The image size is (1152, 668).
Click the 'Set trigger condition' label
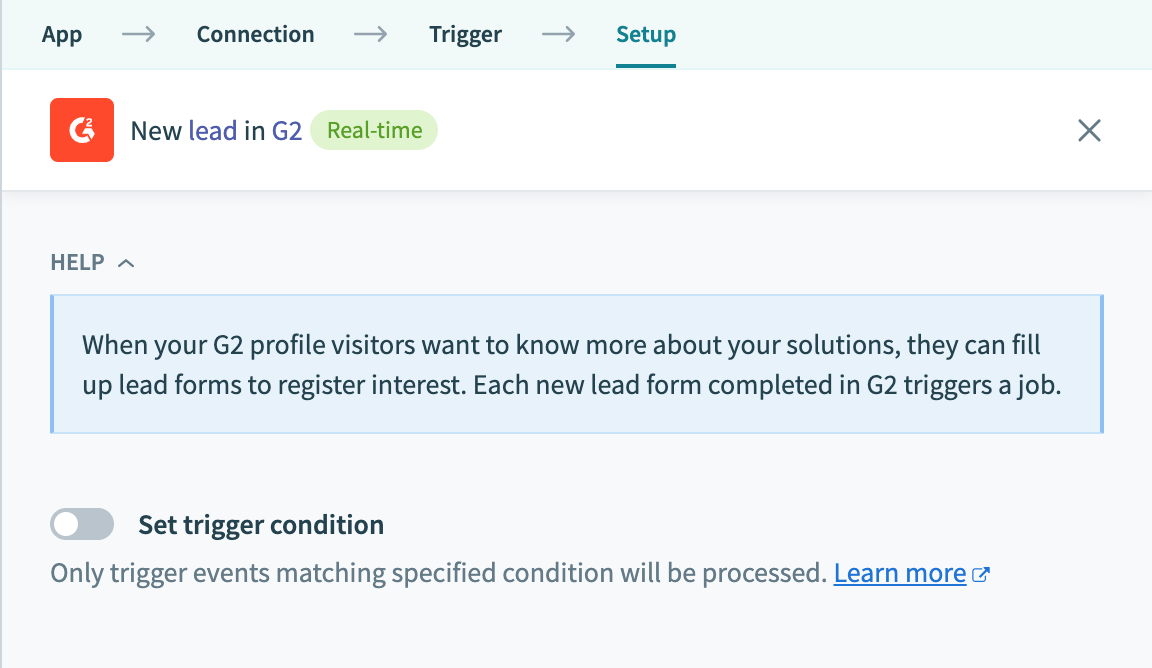[x=261, y=525]
